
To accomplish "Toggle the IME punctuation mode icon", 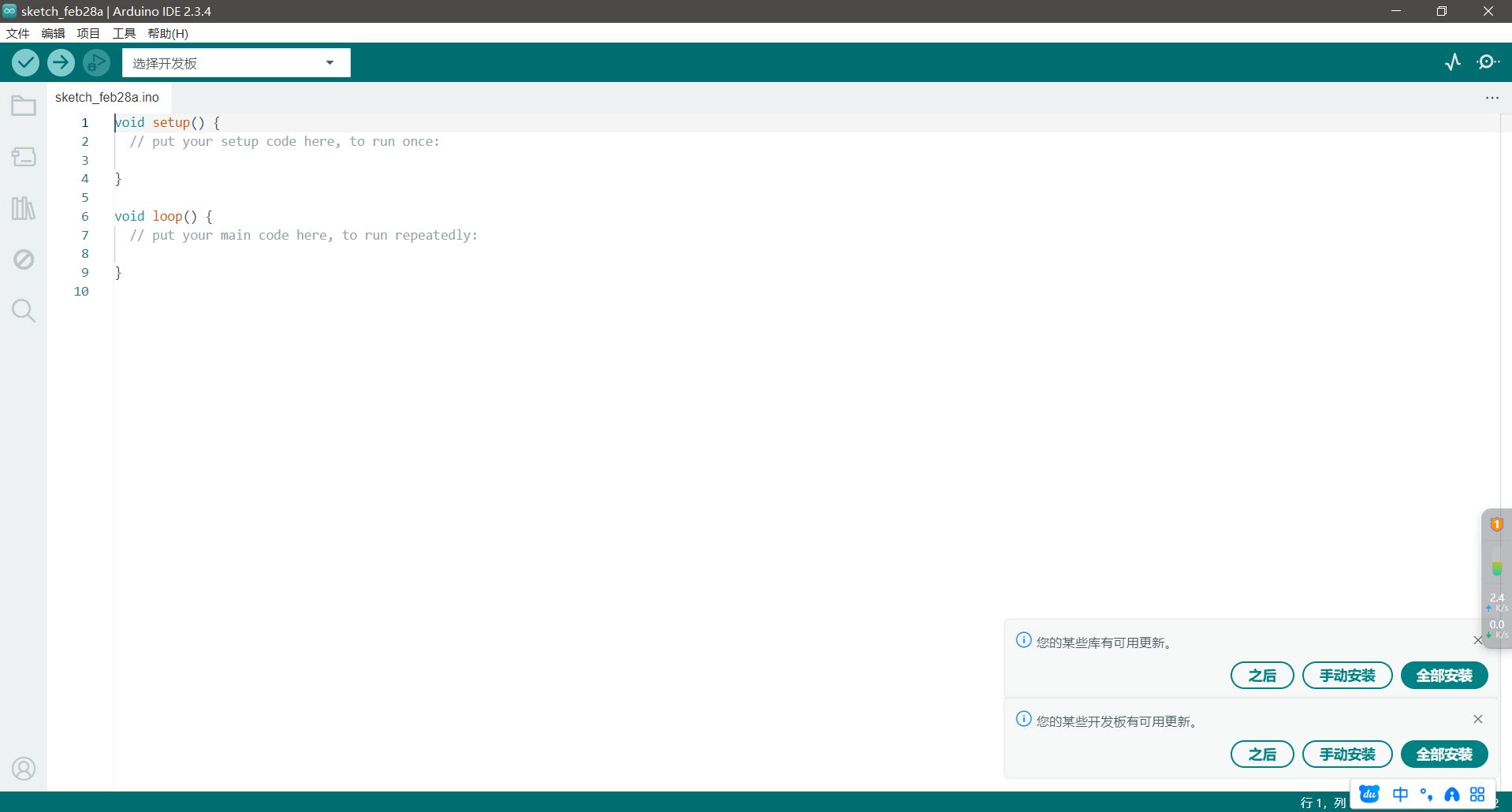I will pos(1425,794).
